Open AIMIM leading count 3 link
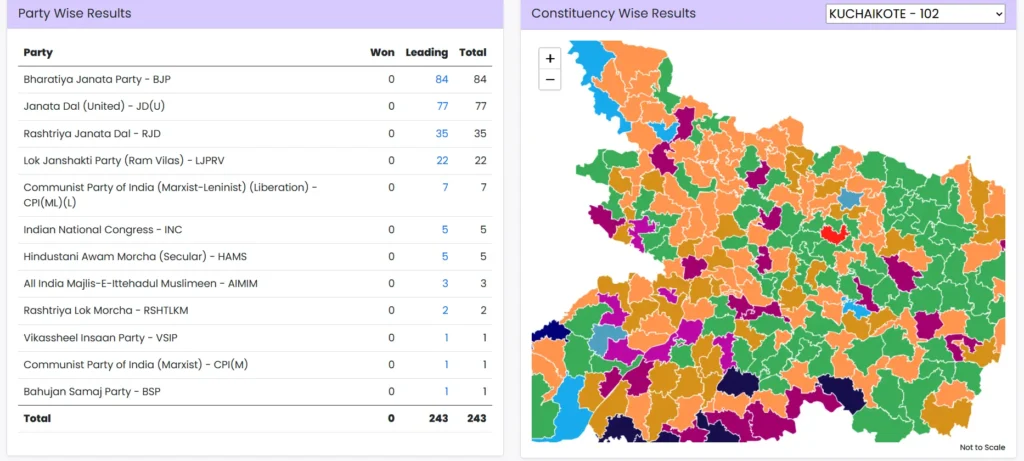Image resolution: width=1024 pixels, height=461 pixels. [444, 284]
